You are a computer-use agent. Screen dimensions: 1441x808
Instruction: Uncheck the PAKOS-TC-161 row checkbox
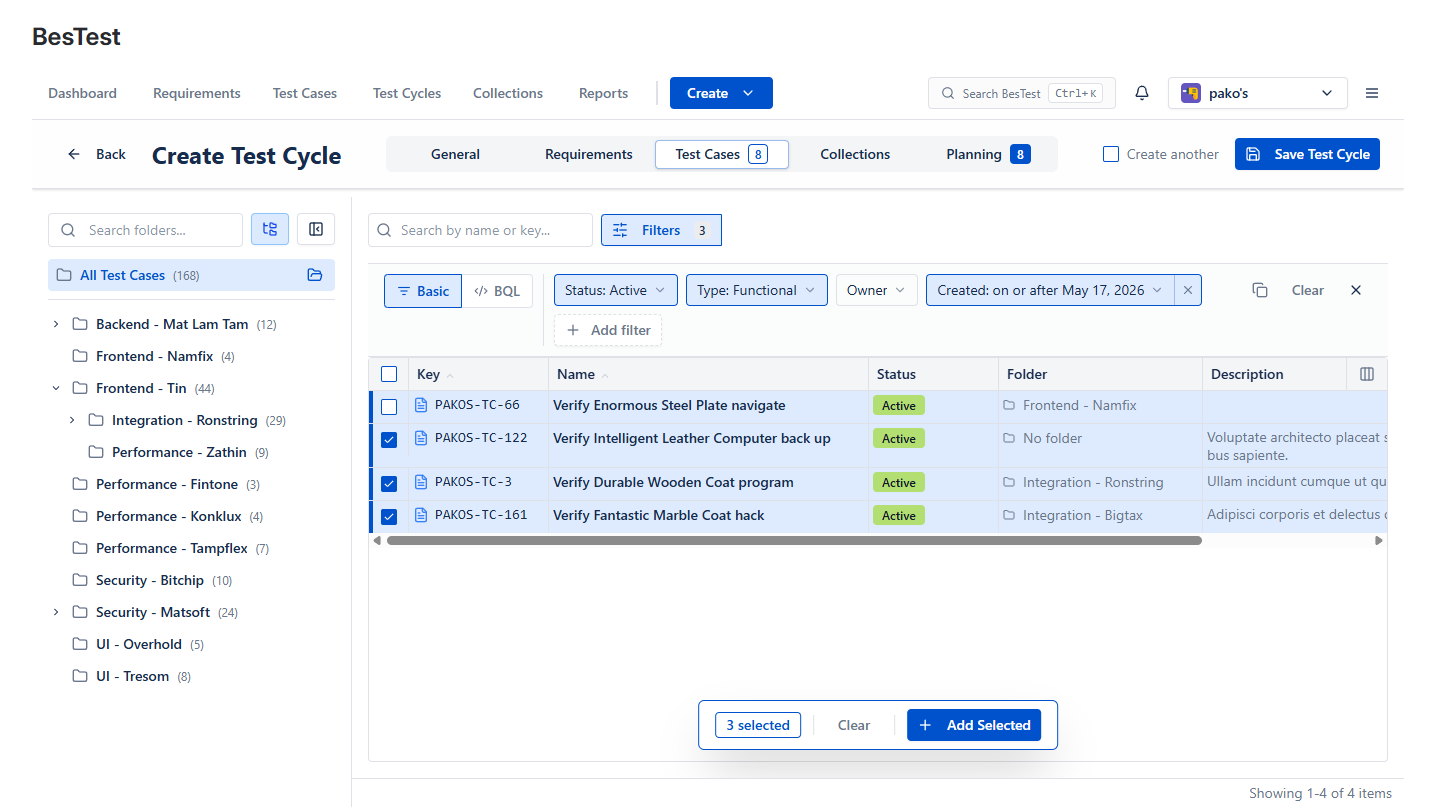coord(389,517)
